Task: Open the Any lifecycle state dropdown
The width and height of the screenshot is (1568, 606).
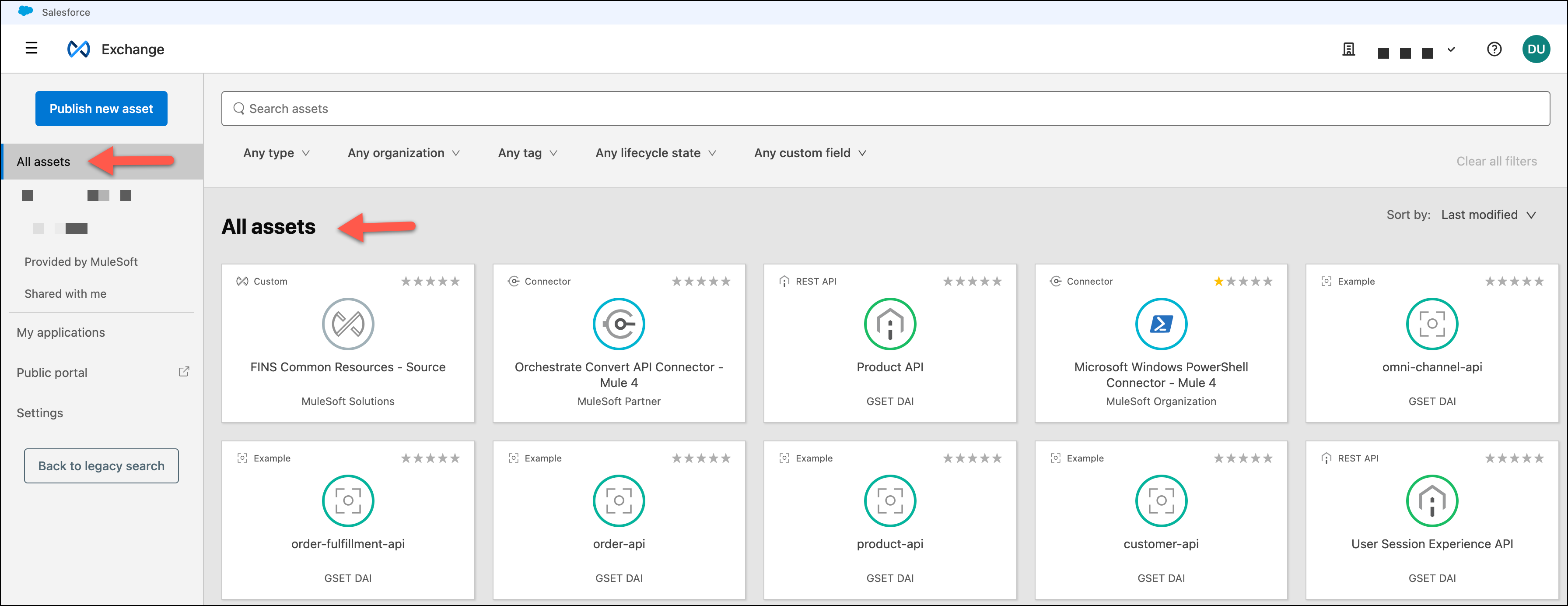Action: pos(655,153)
